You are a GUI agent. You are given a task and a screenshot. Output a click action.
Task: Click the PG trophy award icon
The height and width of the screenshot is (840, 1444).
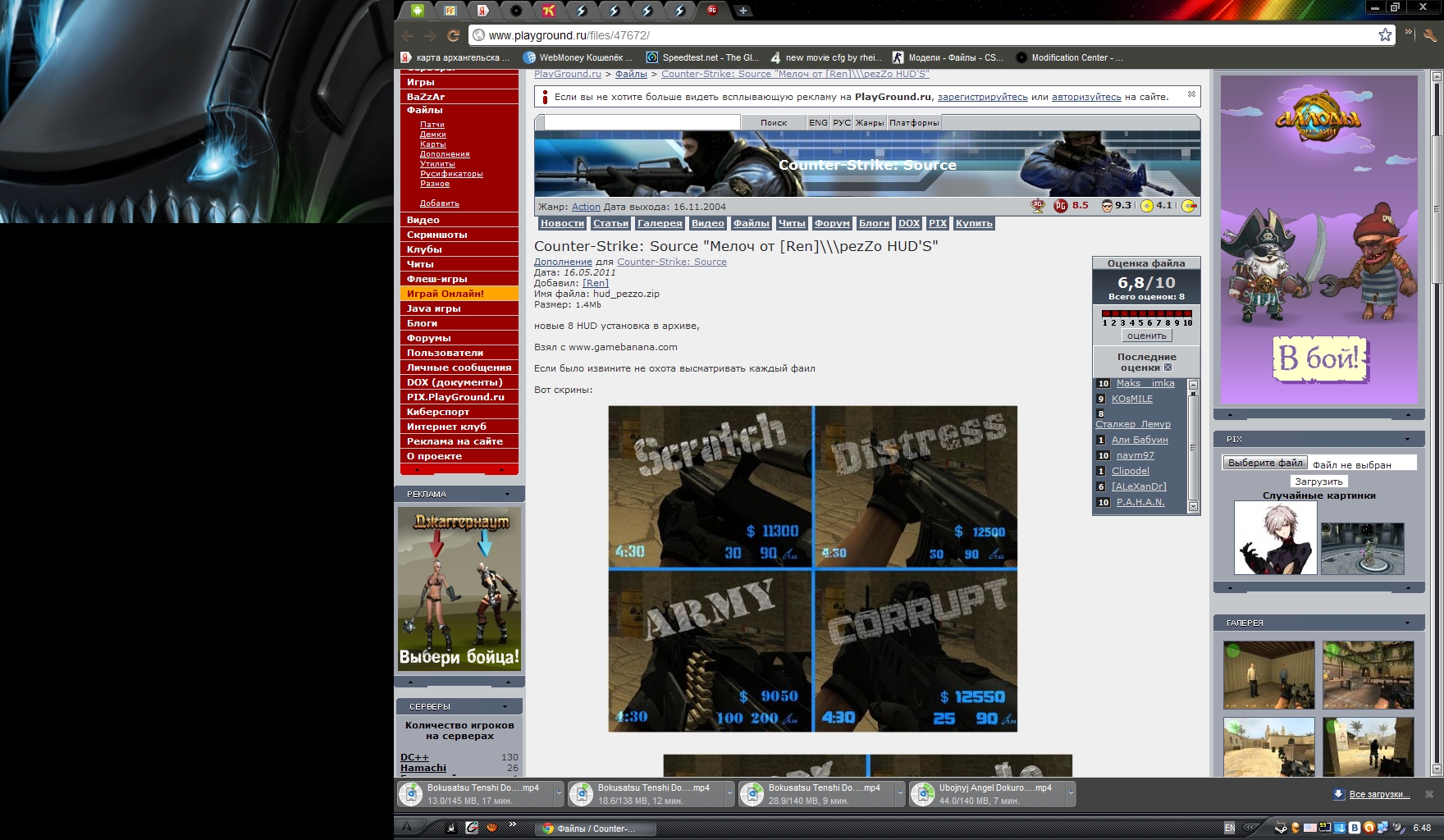pyautogui.click(x=1038, y=206)
